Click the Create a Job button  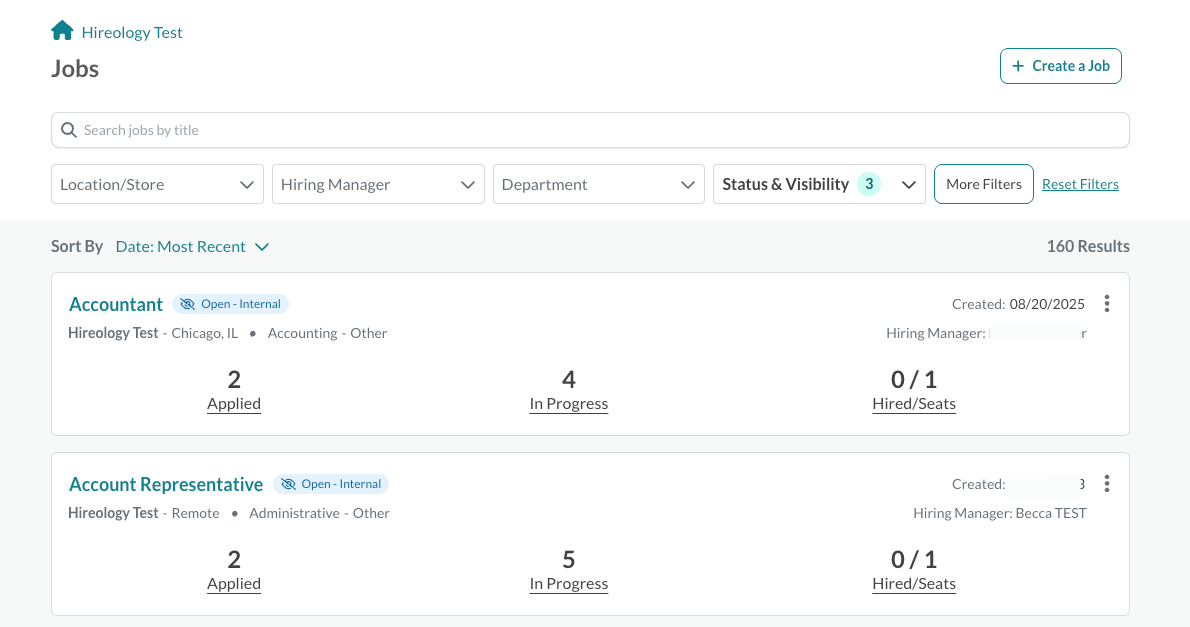[x=1060, y=66]
